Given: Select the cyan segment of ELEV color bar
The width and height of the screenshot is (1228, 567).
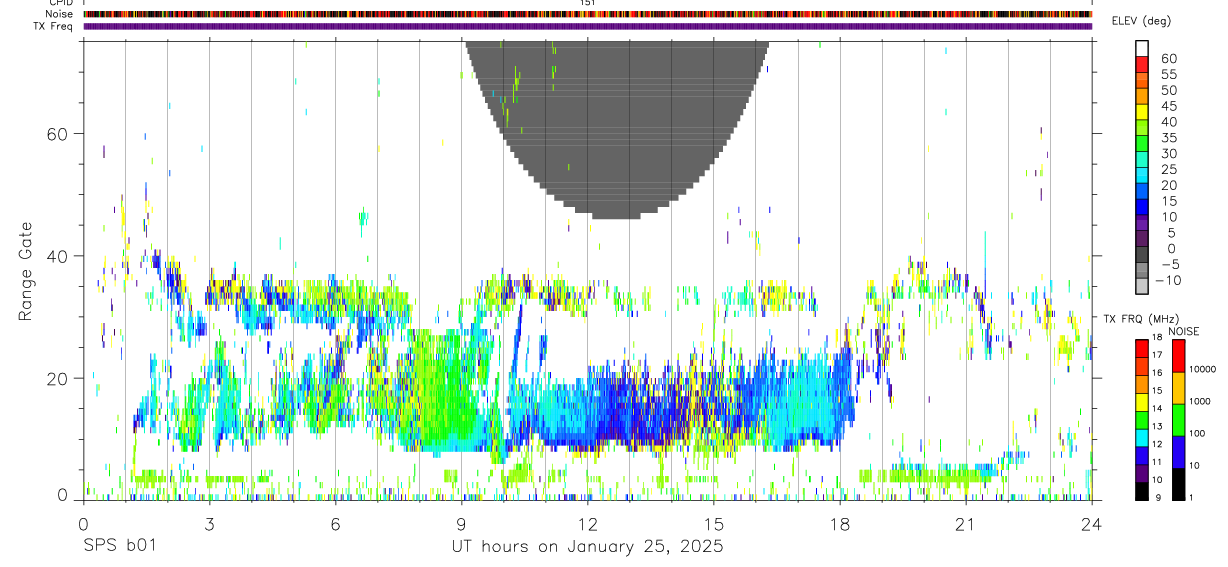Looking at the screenshot, I should pos(1143,176).
